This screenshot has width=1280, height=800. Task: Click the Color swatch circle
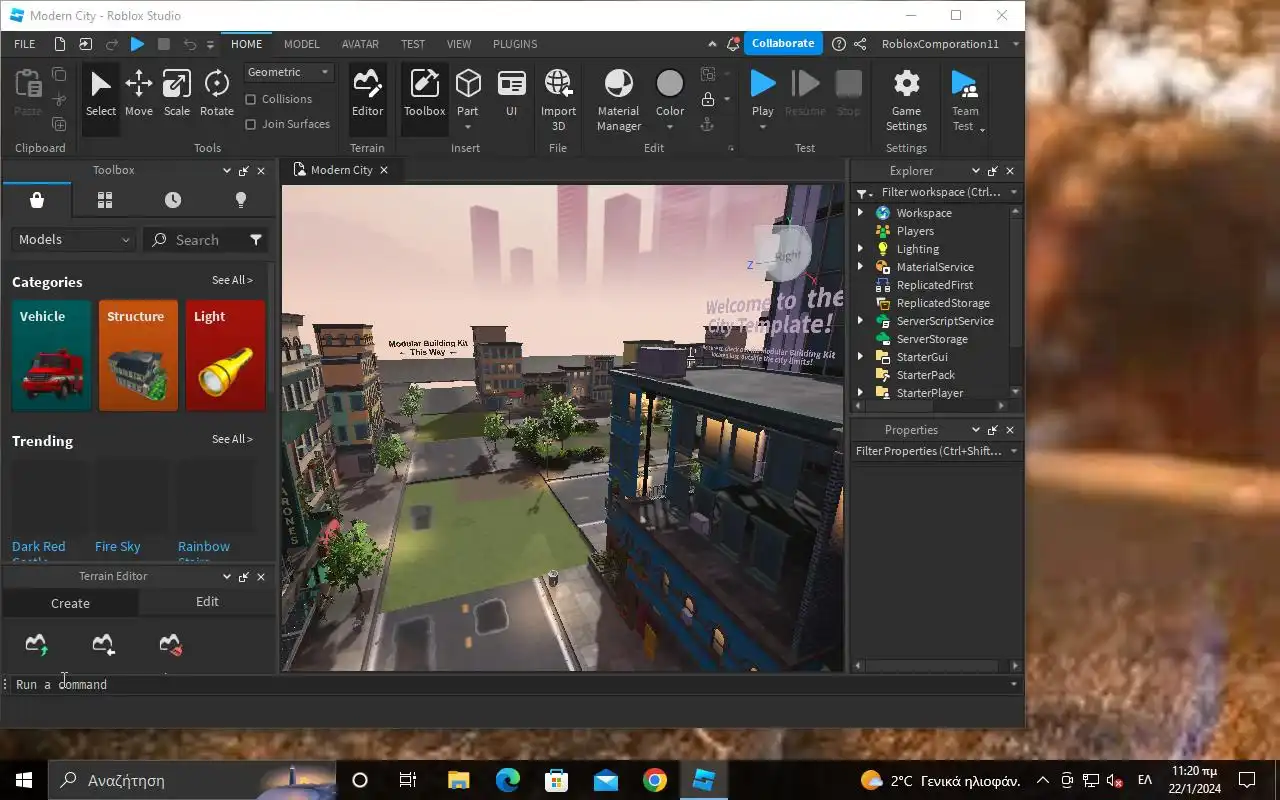670,84
